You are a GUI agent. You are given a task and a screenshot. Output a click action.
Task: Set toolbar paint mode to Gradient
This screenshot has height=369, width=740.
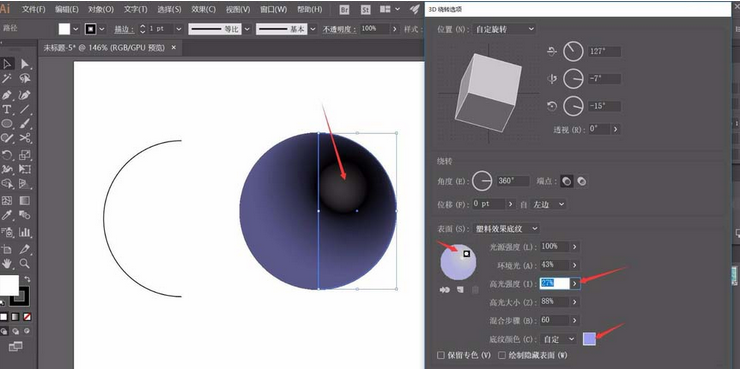click(15, 317)
